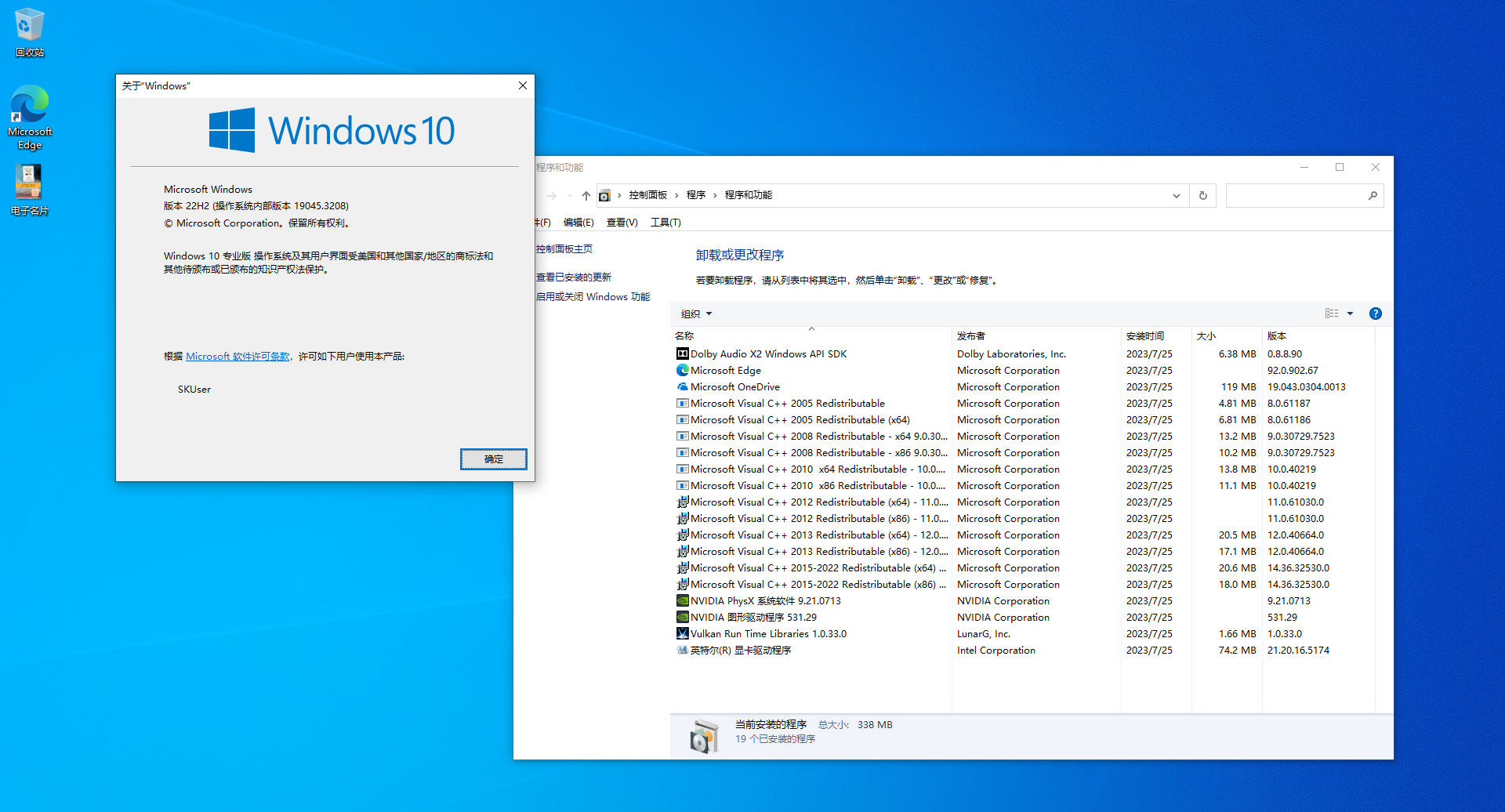
Task: Click the Dolby Audio X2 program icon
Action: point(683,354)
